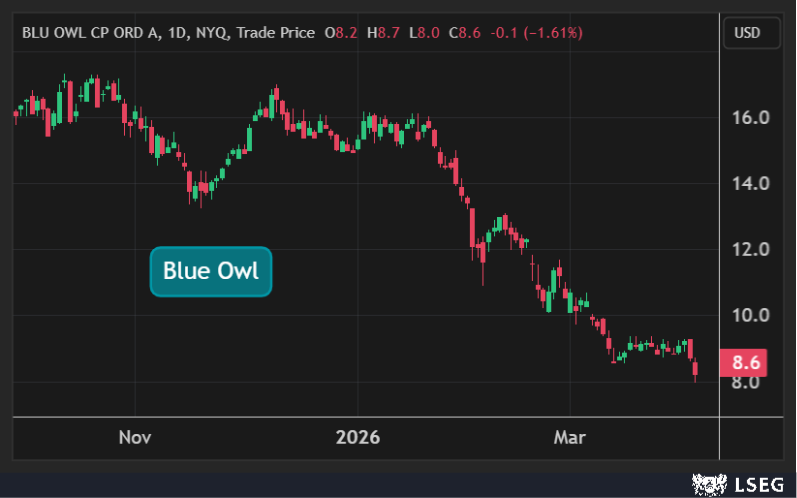Click the 10.0 price axis label
The image size is (797, 498).
(x=750, y=316)
